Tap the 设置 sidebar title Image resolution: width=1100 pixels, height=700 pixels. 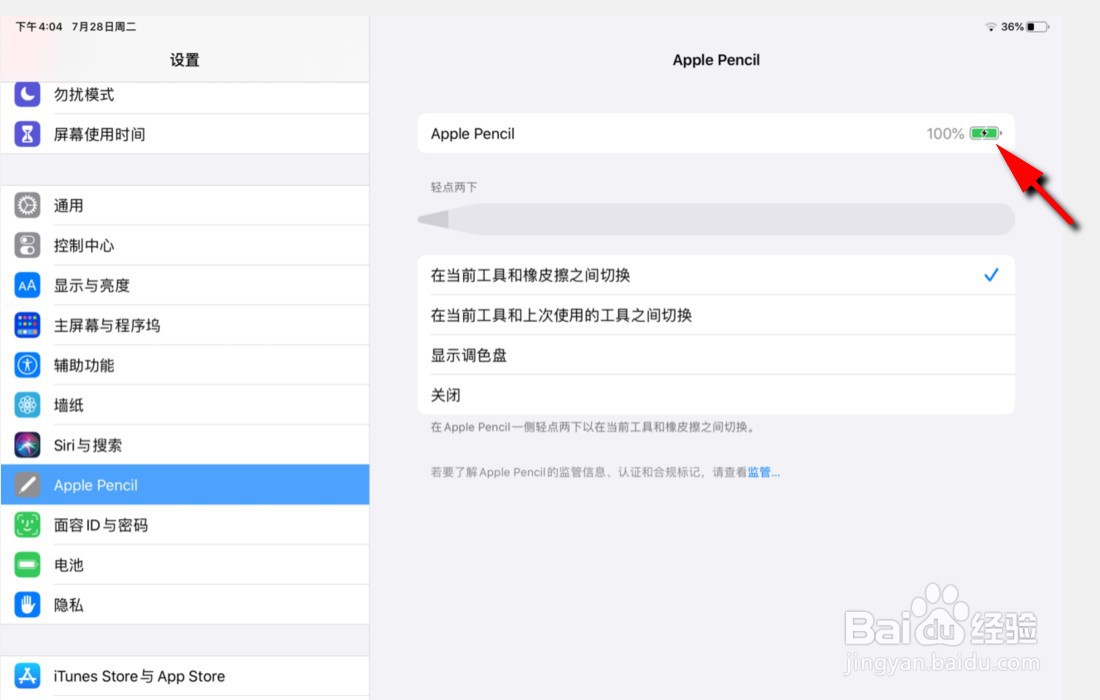tap(185, 60)
